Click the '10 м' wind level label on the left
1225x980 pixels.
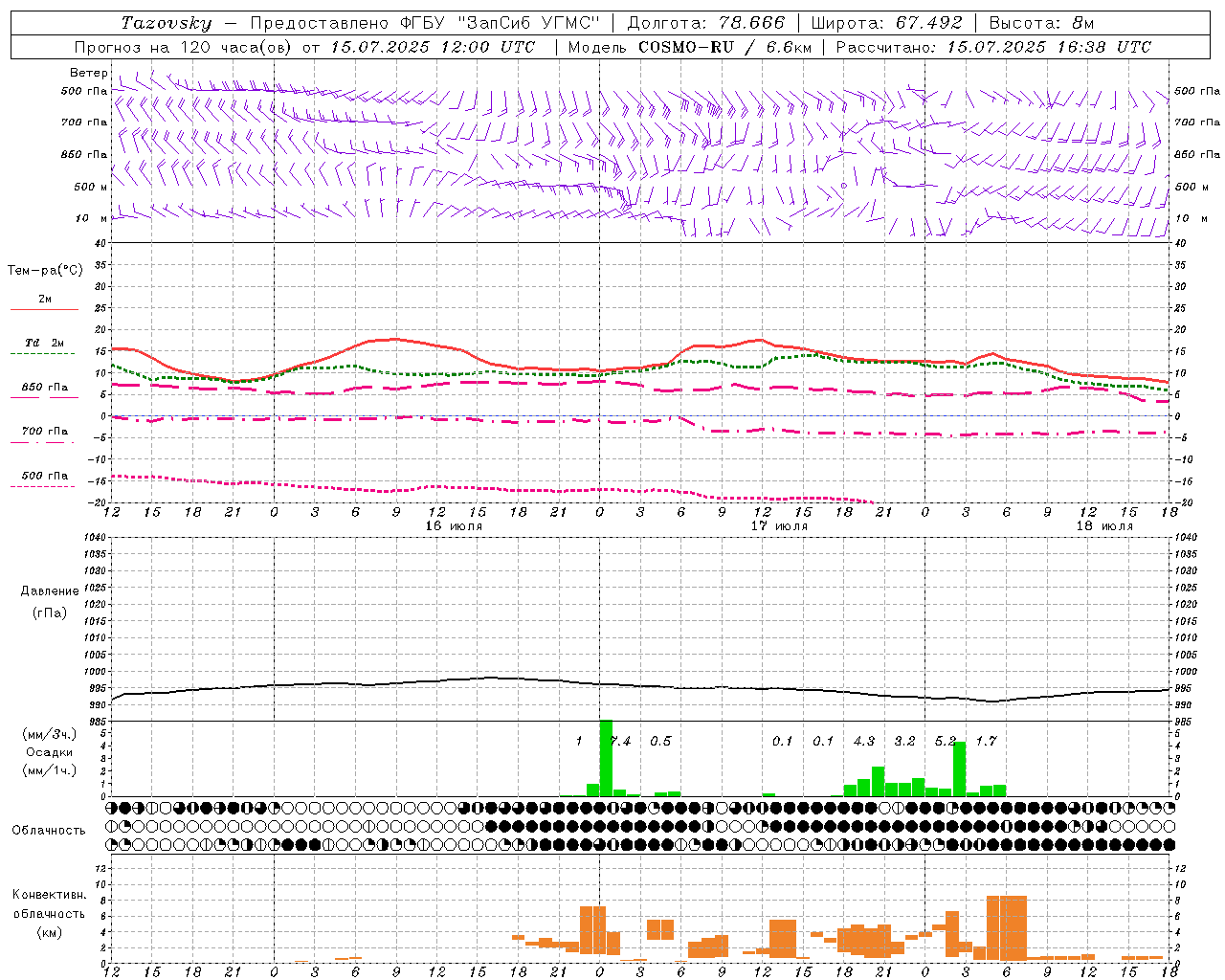coord(92,218)
